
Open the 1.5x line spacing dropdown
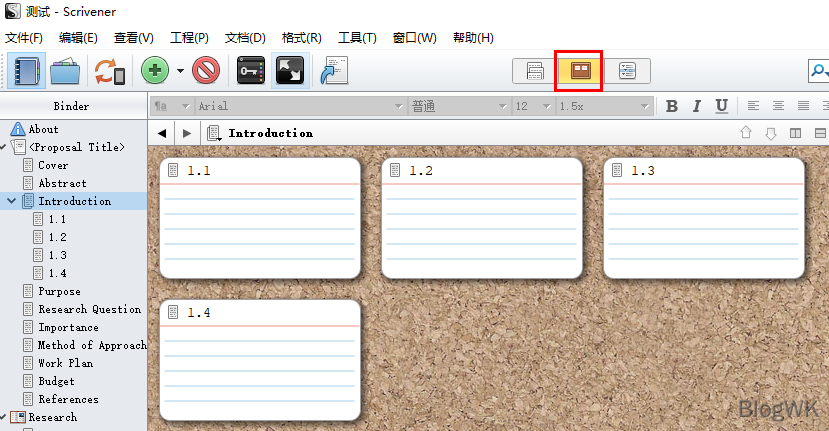tap(604, 106)
